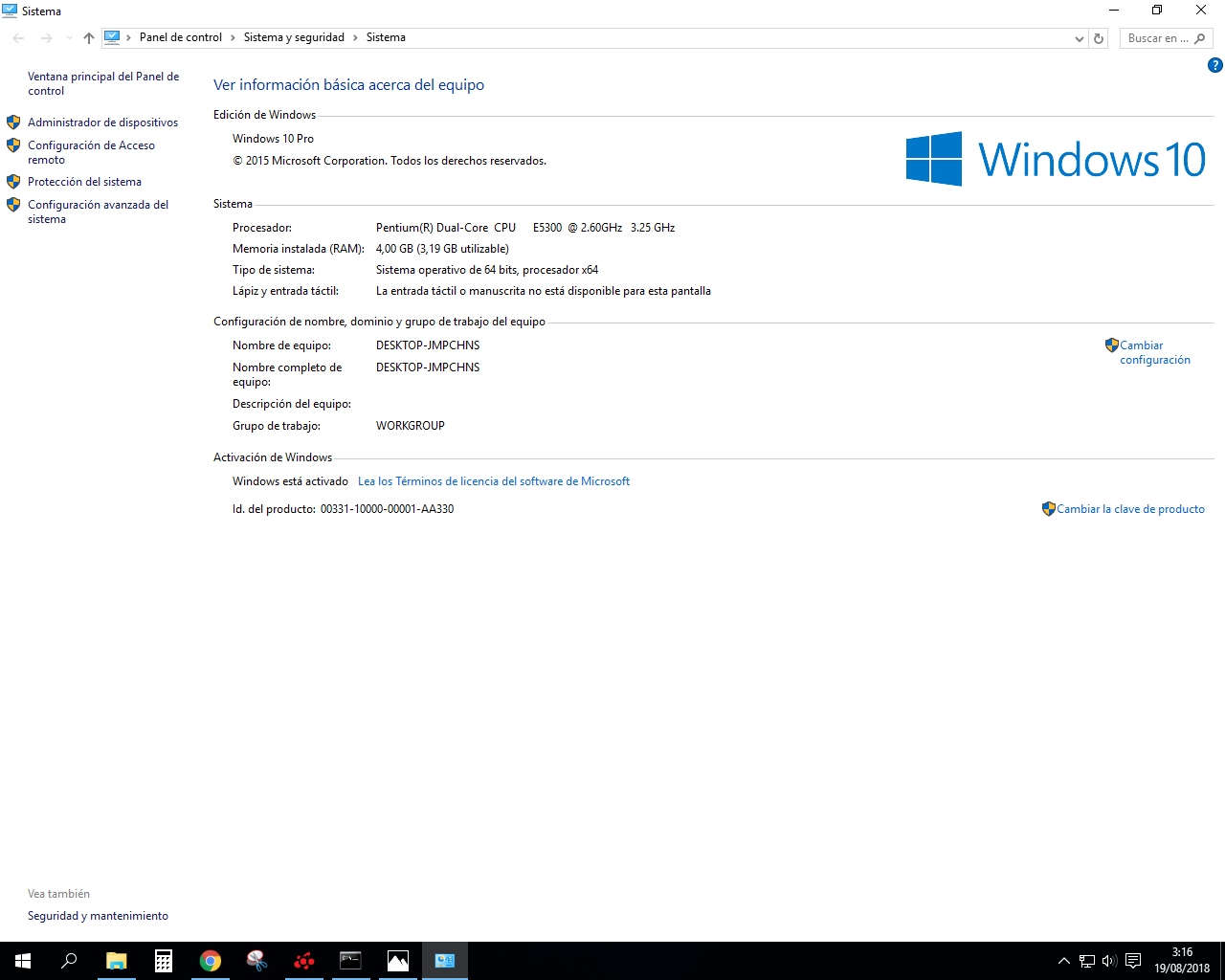Viewport: 1225px width, 980px height.
Task: Click 'Windows está activado' text
Action: pyautogui.click(x=290, y=481)
